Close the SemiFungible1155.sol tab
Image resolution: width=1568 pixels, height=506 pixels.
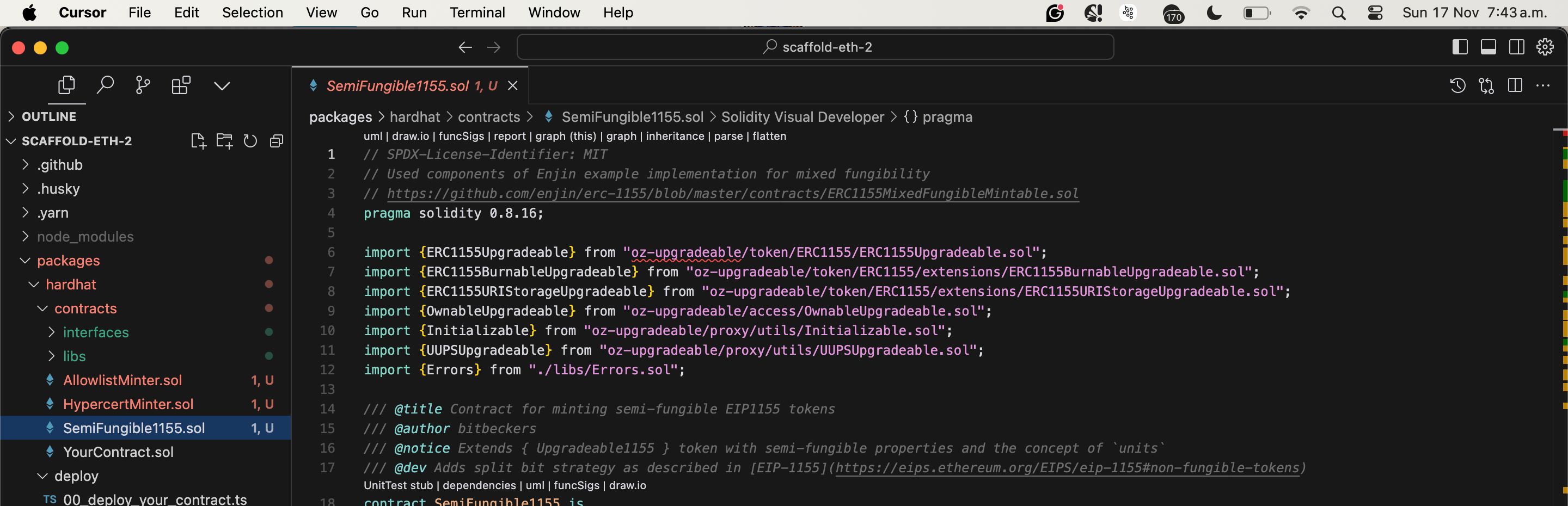point(512,86)
